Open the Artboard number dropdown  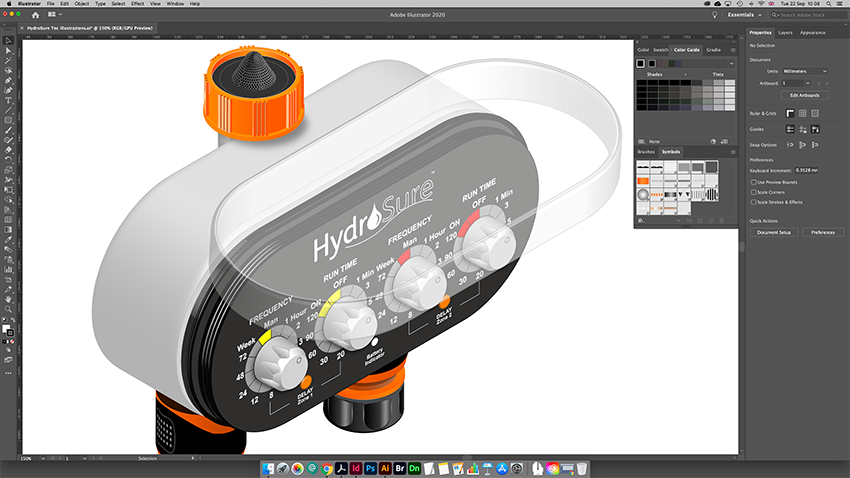pos(807,83)
